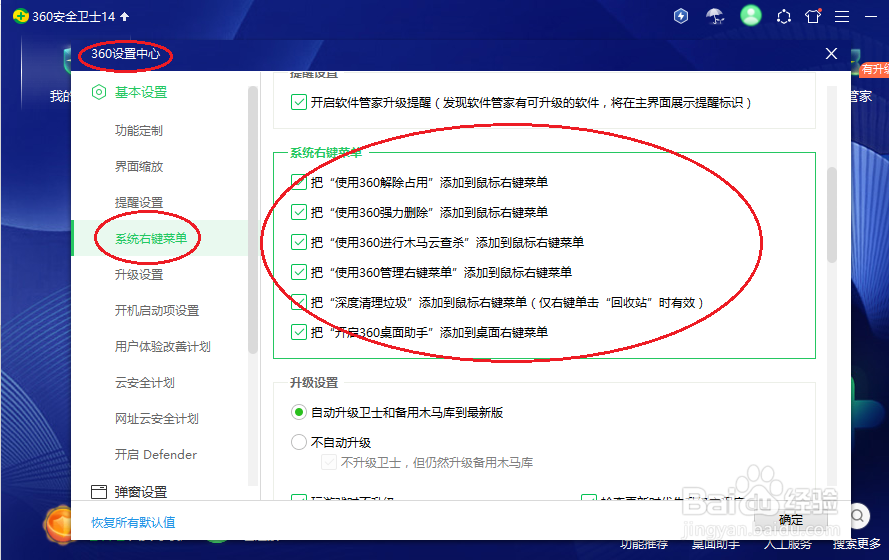
Task: Open 功能定制 settings
Action: (x=139, y=130)
